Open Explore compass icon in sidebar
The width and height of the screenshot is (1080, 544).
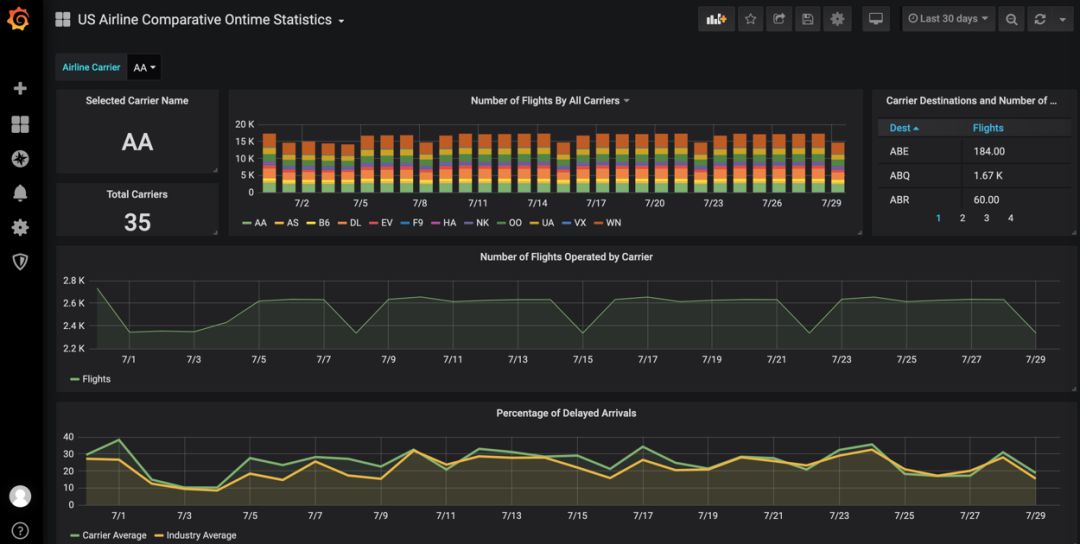coord(20,159)
